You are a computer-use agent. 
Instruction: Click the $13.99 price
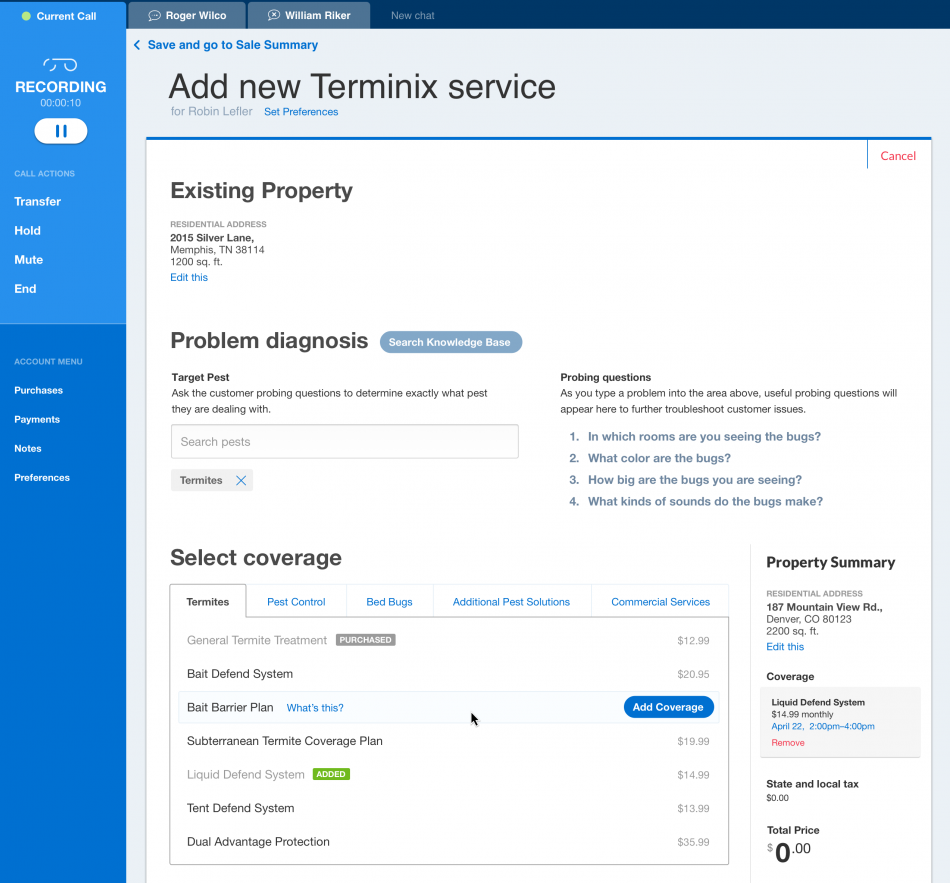tap(693, 808)
